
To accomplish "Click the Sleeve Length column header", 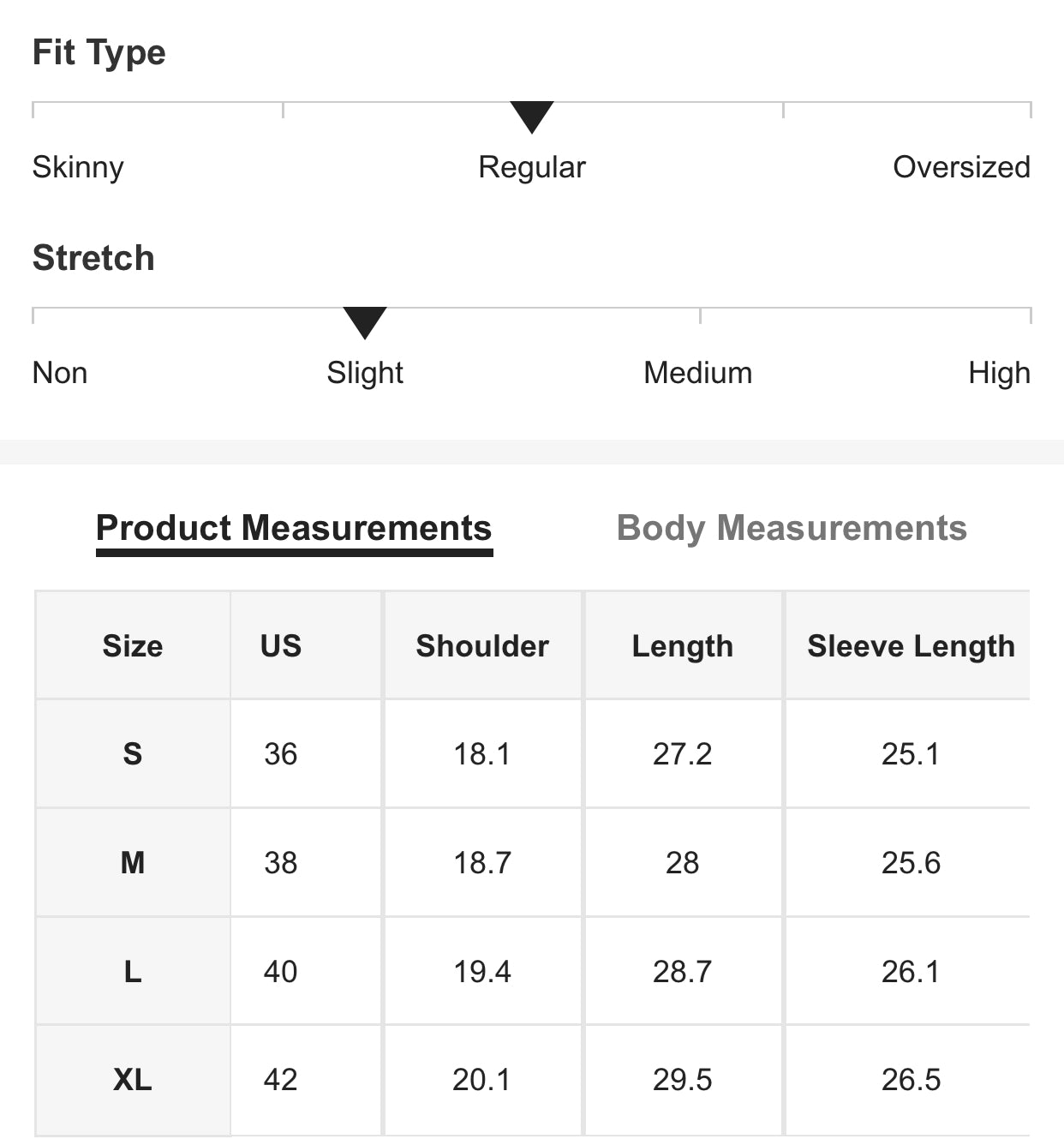I will 911,645.
